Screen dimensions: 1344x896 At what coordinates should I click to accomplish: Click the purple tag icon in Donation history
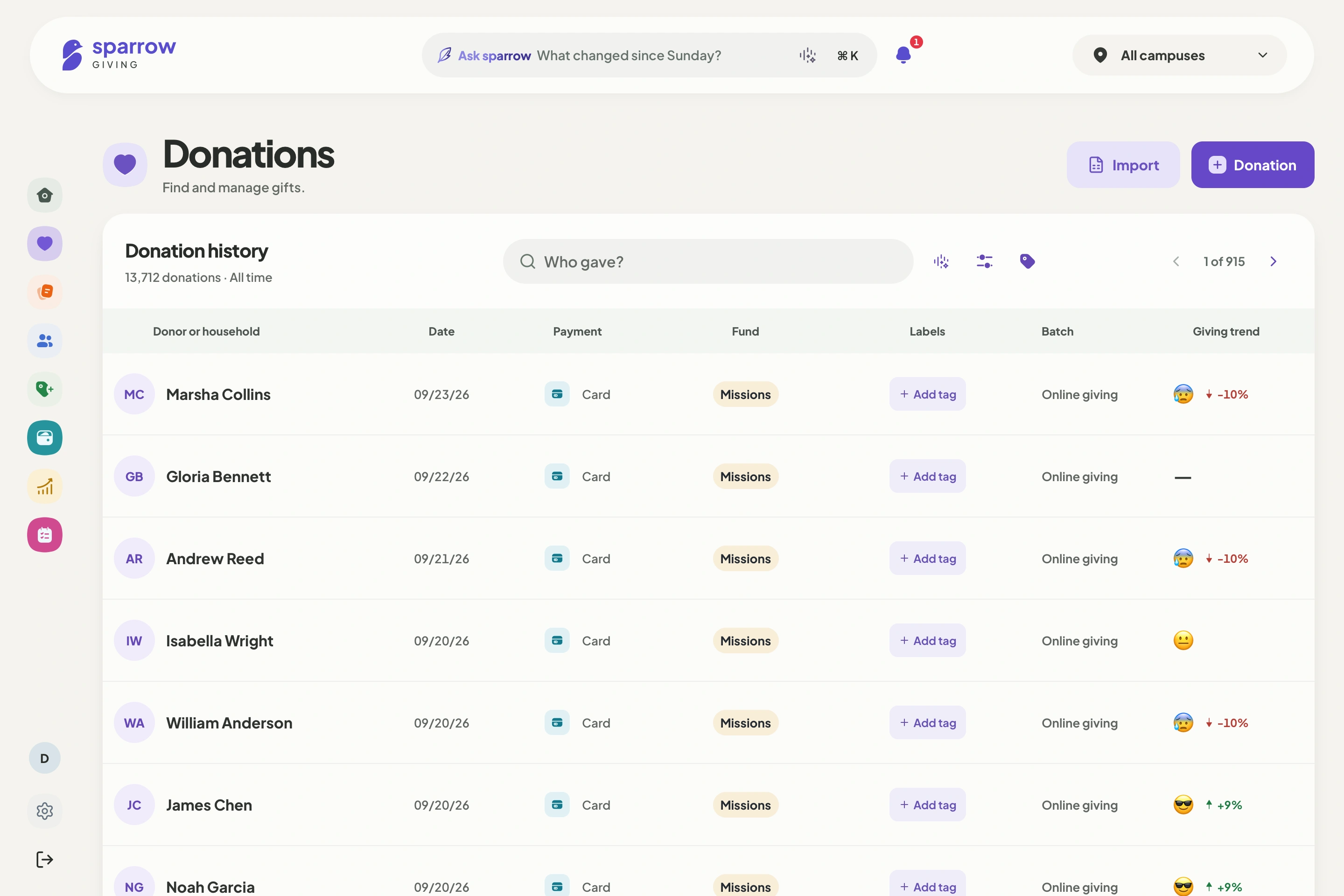[x=1028, y=261]
